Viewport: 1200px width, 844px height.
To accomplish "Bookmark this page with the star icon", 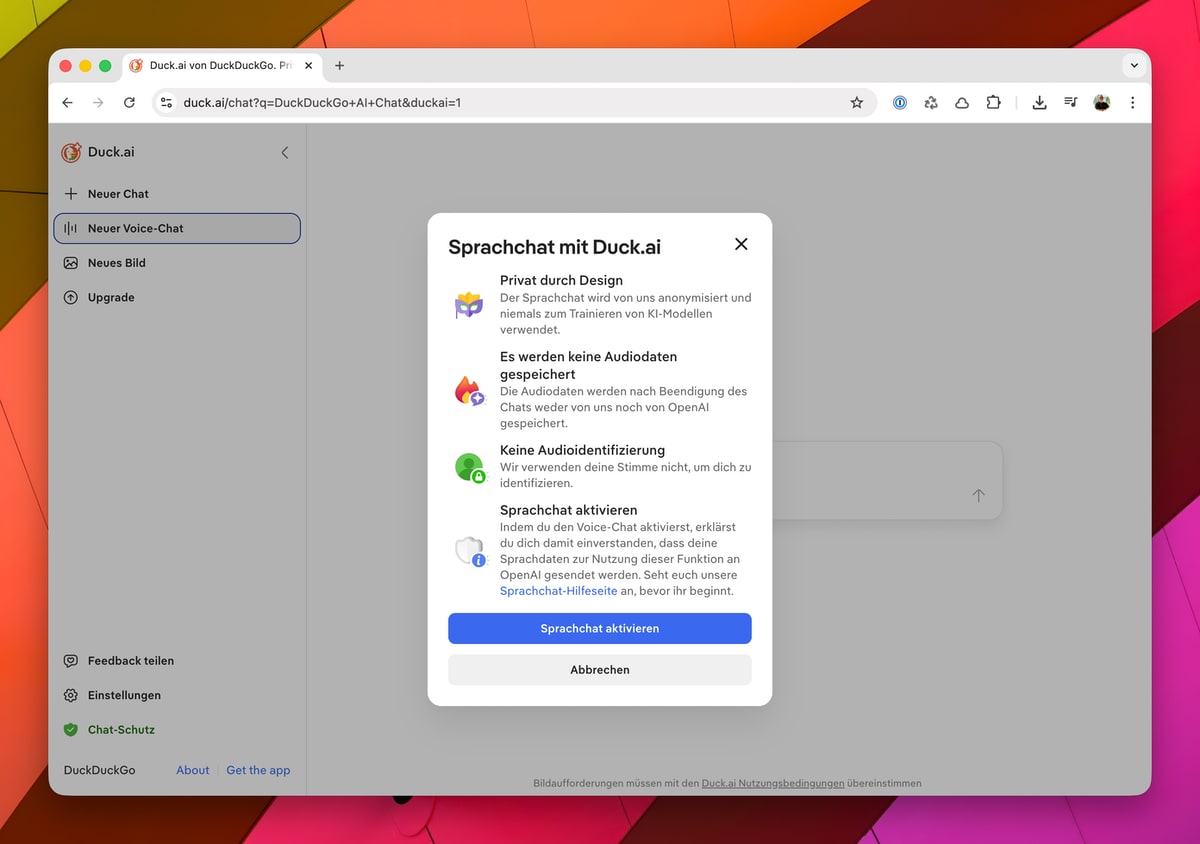I will pyautogui.click(x=856, y=102).
